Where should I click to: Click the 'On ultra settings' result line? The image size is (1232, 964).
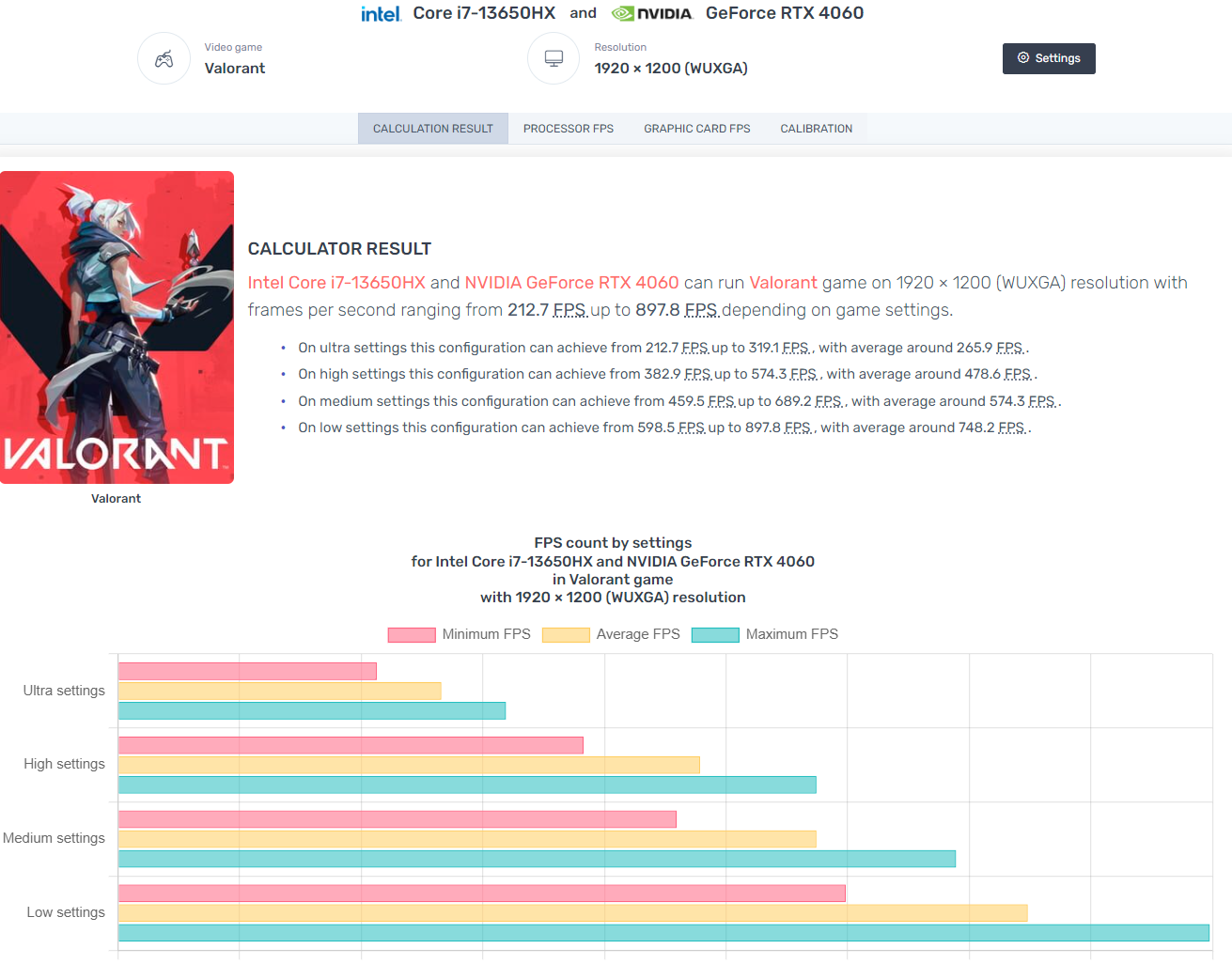pos(663,348)
